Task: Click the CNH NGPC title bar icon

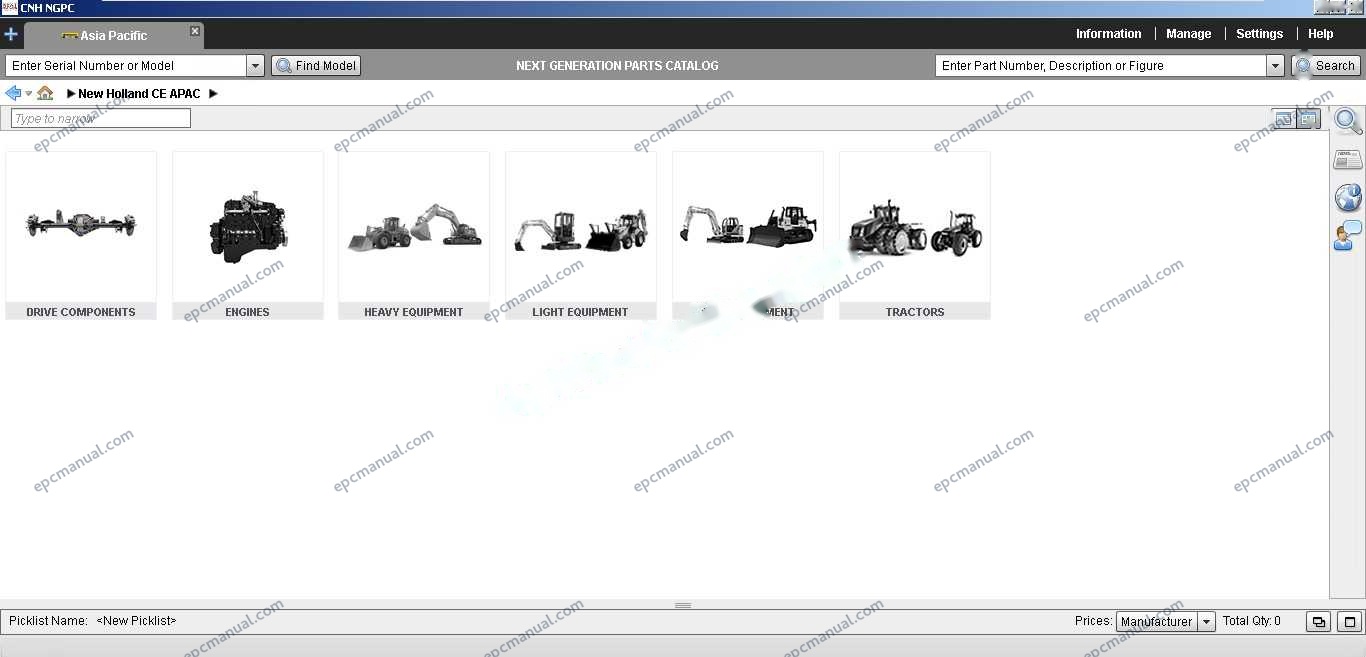Action: point(9,7)
